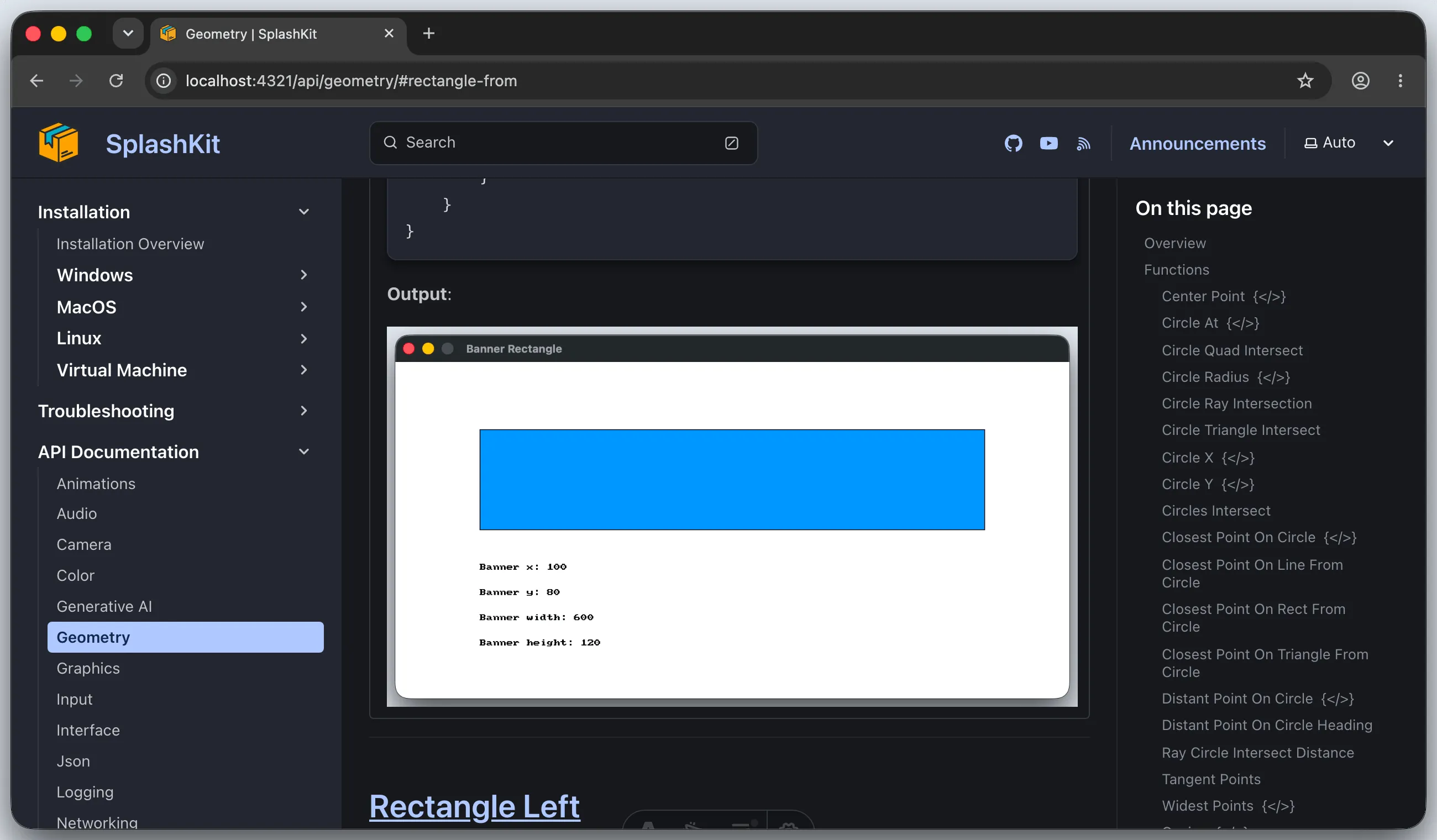Open Camera in the API sidebar
The image size is (1437, 840).
(84, 544)
